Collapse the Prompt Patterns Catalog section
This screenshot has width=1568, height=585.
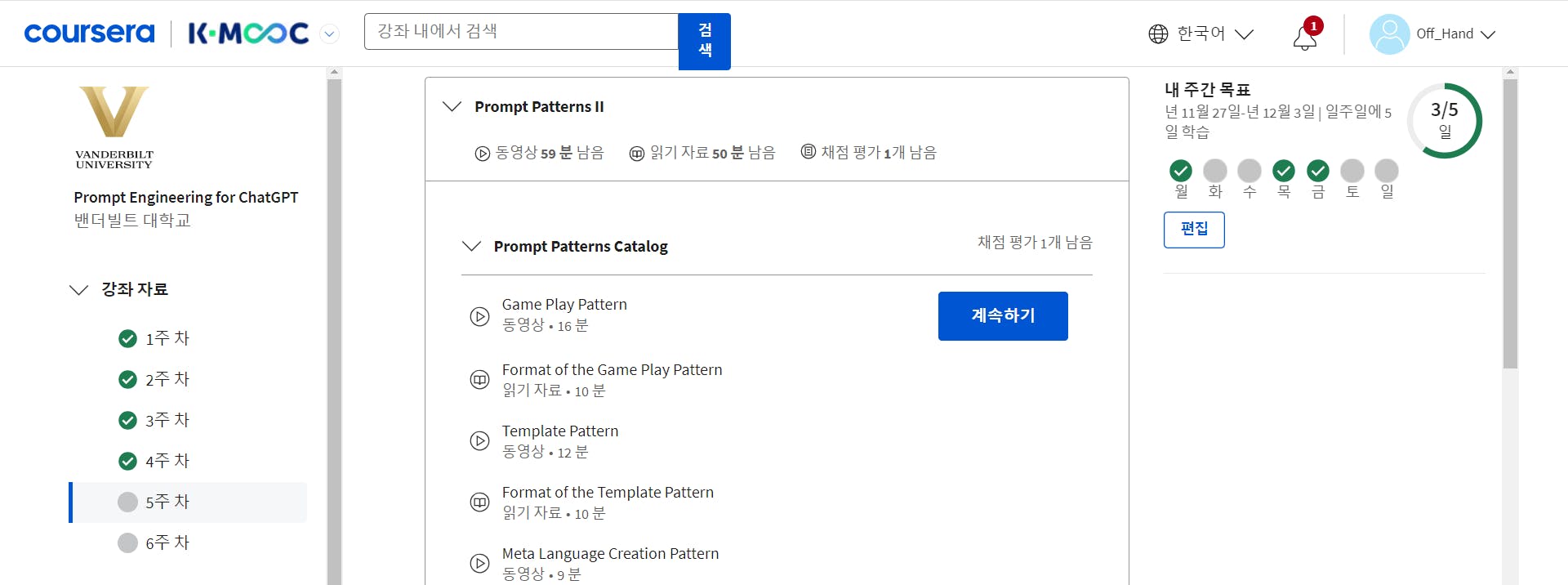click(471, 246)
